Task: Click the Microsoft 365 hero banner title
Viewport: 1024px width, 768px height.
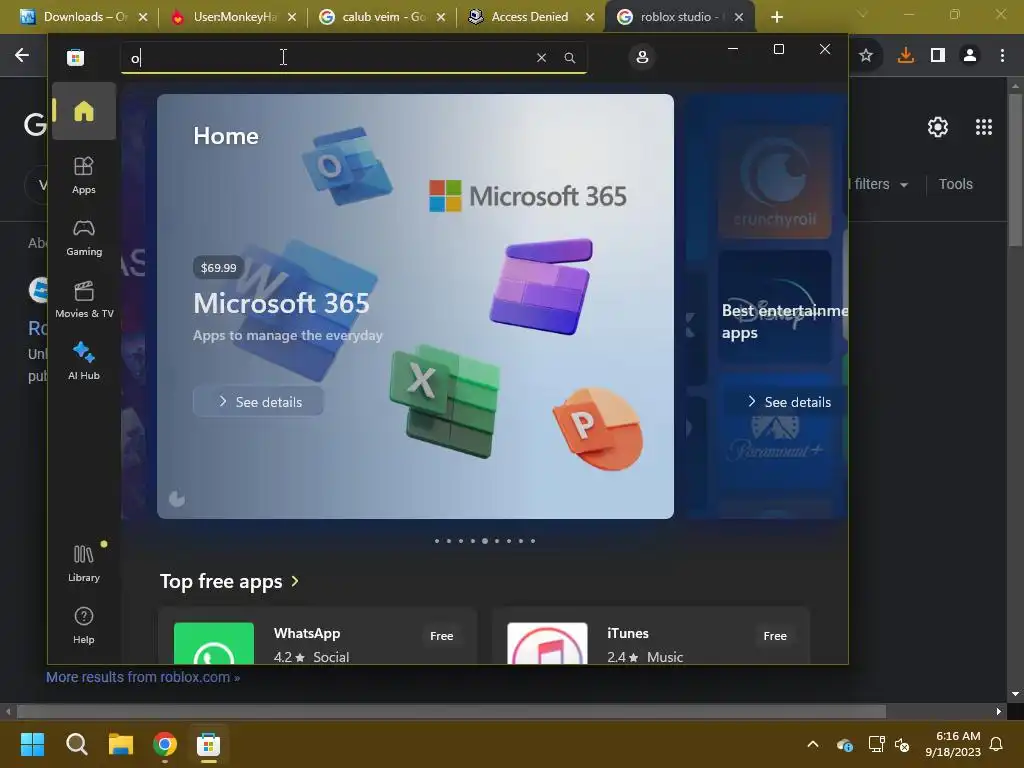Action: [281, 303]
